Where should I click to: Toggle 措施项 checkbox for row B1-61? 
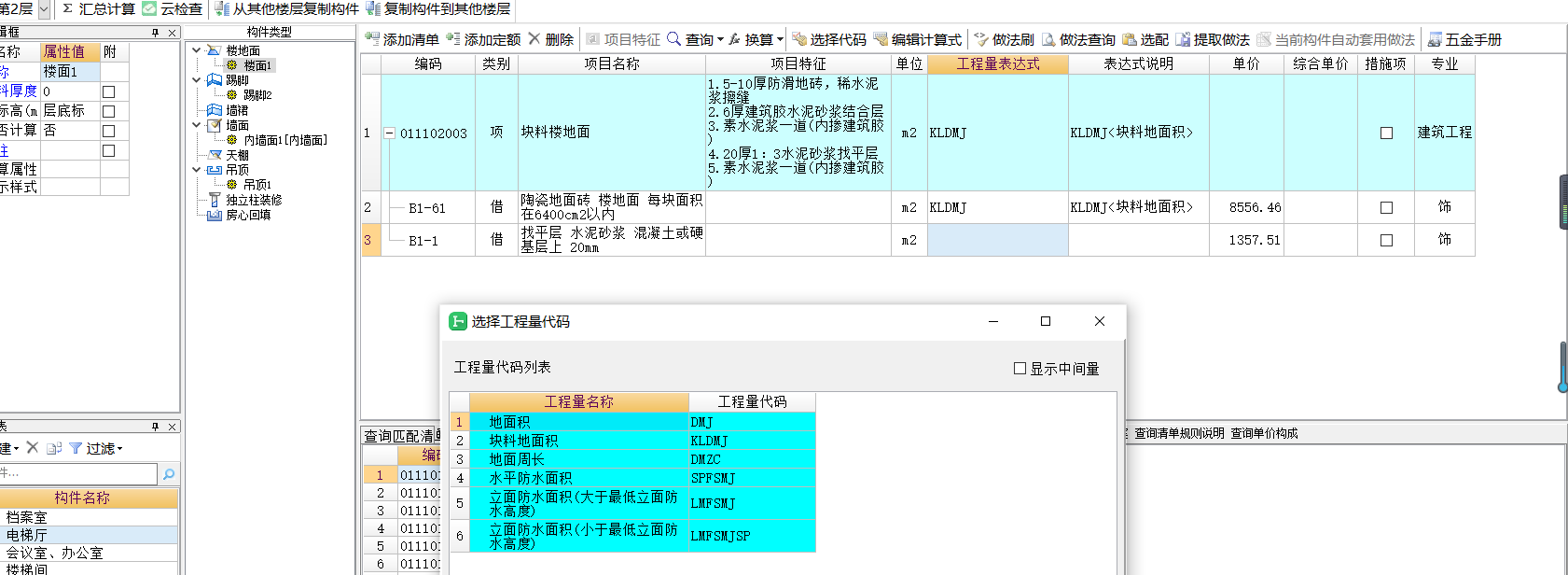pos(1386,207)
